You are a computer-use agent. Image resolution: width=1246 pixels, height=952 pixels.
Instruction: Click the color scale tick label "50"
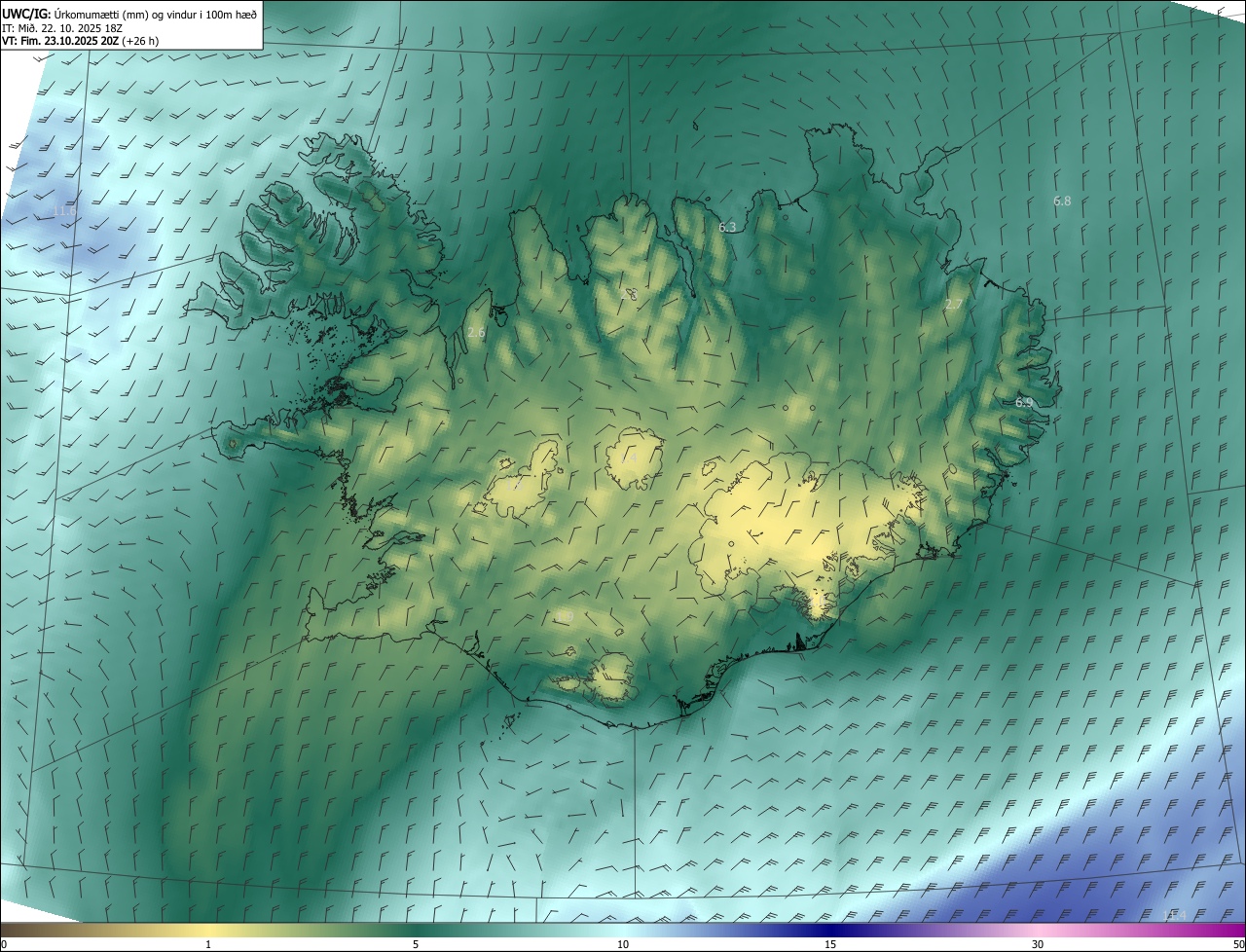[x=1238, y=944]
